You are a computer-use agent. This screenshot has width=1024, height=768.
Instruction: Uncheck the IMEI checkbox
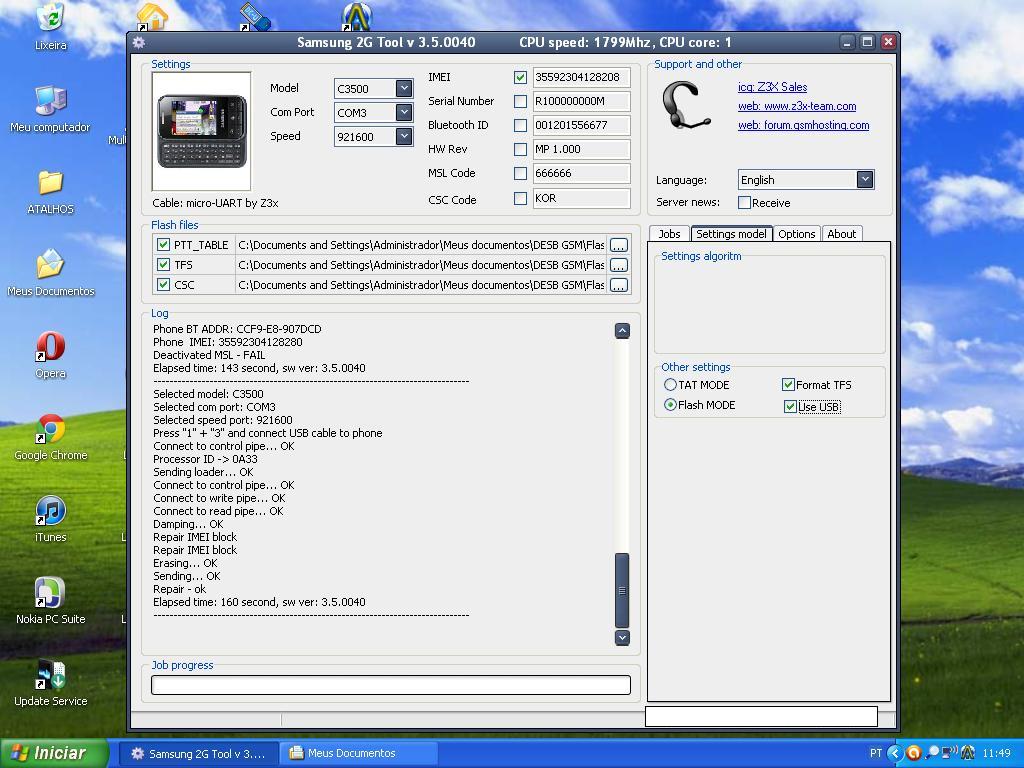520,77
